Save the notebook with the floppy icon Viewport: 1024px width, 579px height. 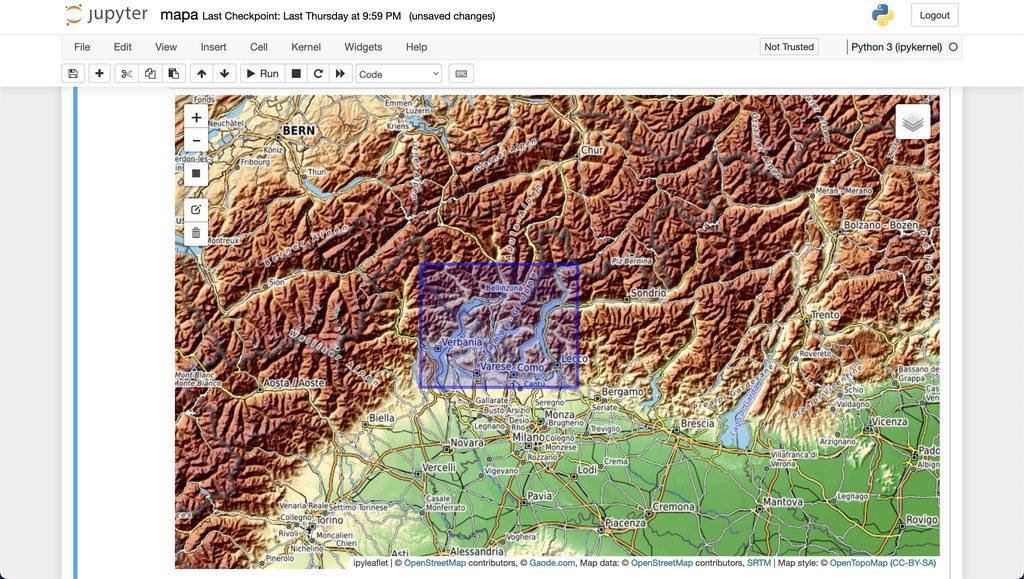(x=73, y=74)
